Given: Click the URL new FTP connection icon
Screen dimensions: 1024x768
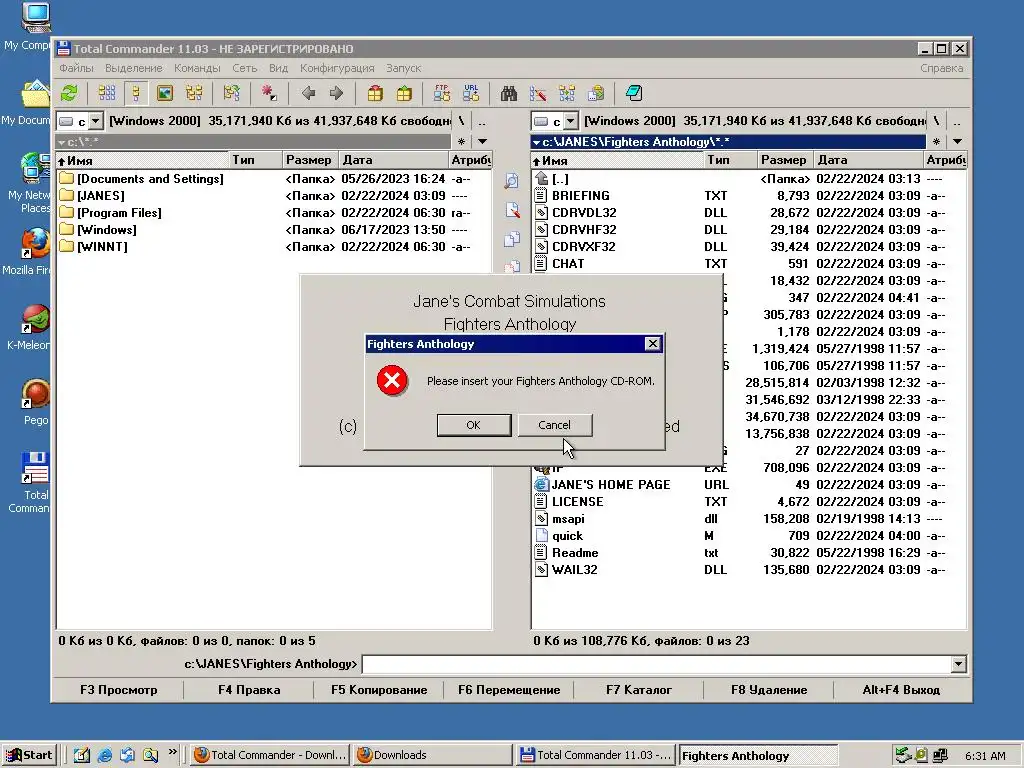Looking at the screenshot, I should [x=471, y=93].
